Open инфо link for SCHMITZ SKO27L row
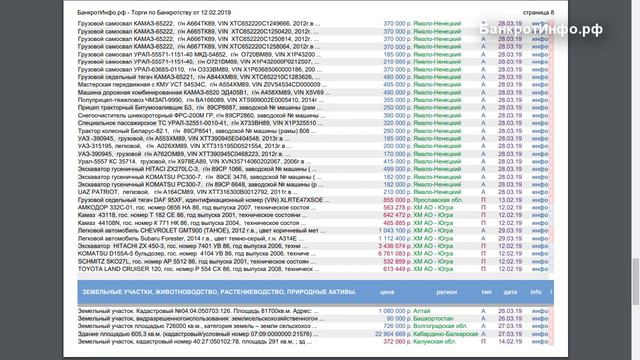 pyautogui.click(x=540, y=261)
